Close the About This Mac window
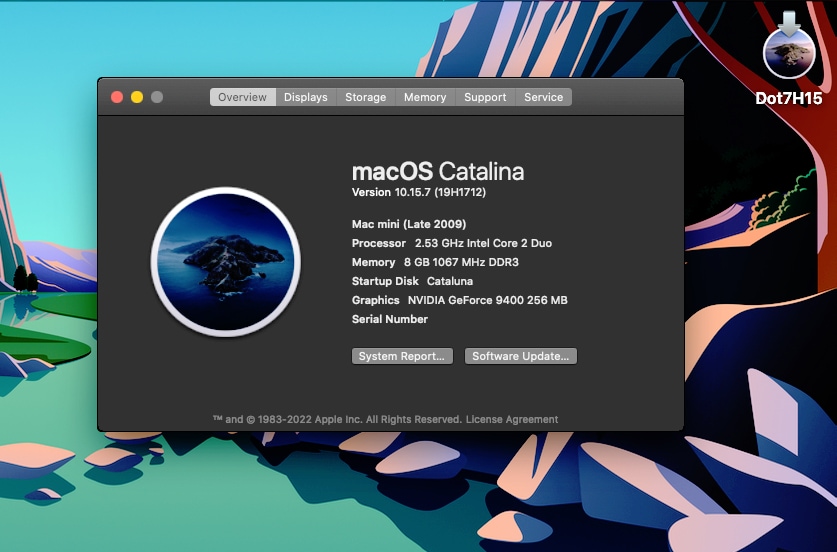 [117, 97]
